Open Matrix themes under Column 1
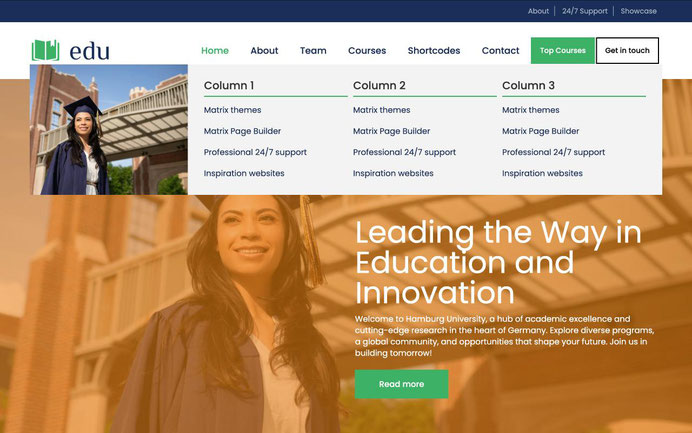Image resolution: width=692 pixels, height=433 pixels. tap(233, 110)
